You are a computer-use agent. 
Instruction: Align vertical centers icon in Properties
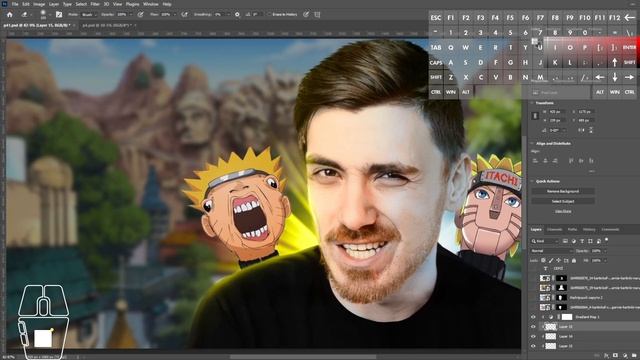(x=581, y=161)
